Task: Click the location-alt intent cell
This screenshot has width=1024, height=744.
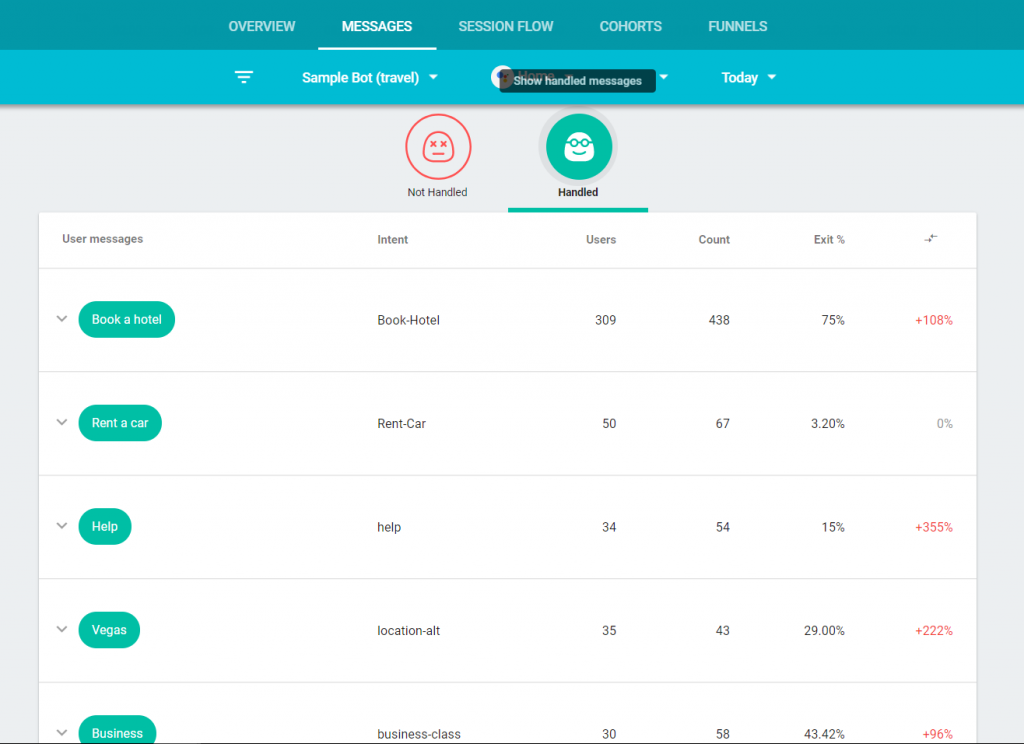Action: point(409,630)
